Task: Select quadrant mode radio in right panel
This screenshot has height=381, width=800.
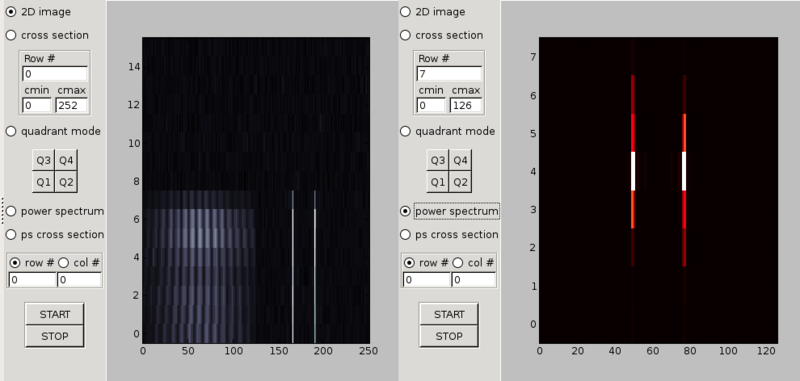Action: (x=405, y=131)
